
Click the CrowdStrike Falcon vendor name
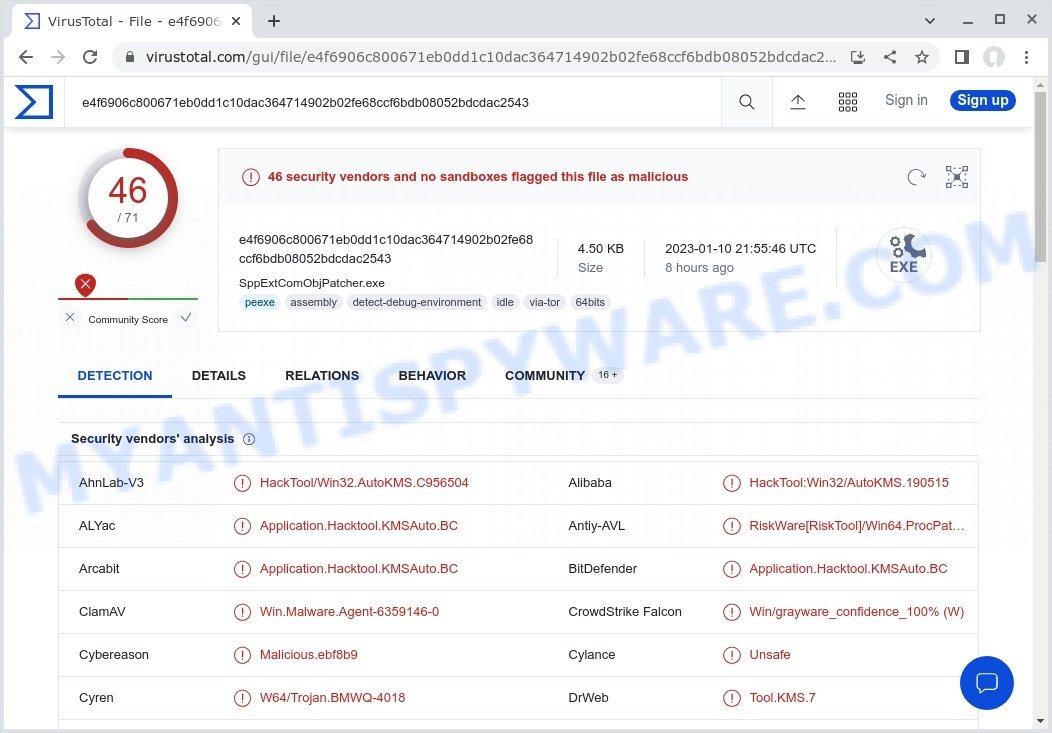point(625,612)
